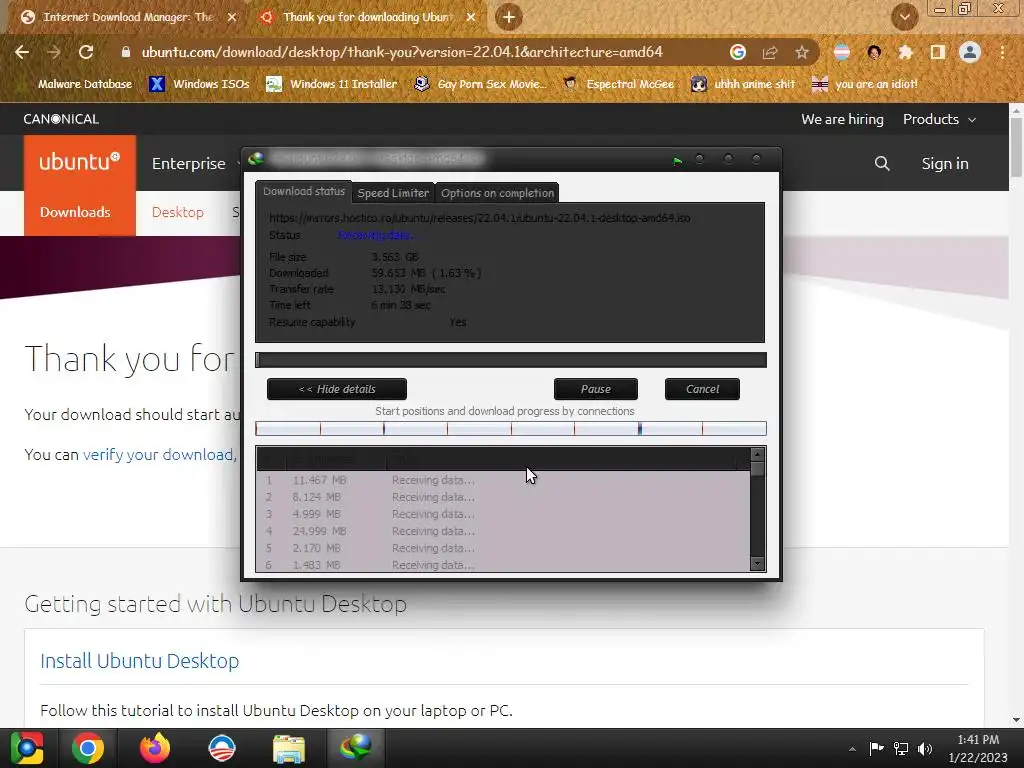Select Downloads in Ubuntu navigation

tap(75, 212)
